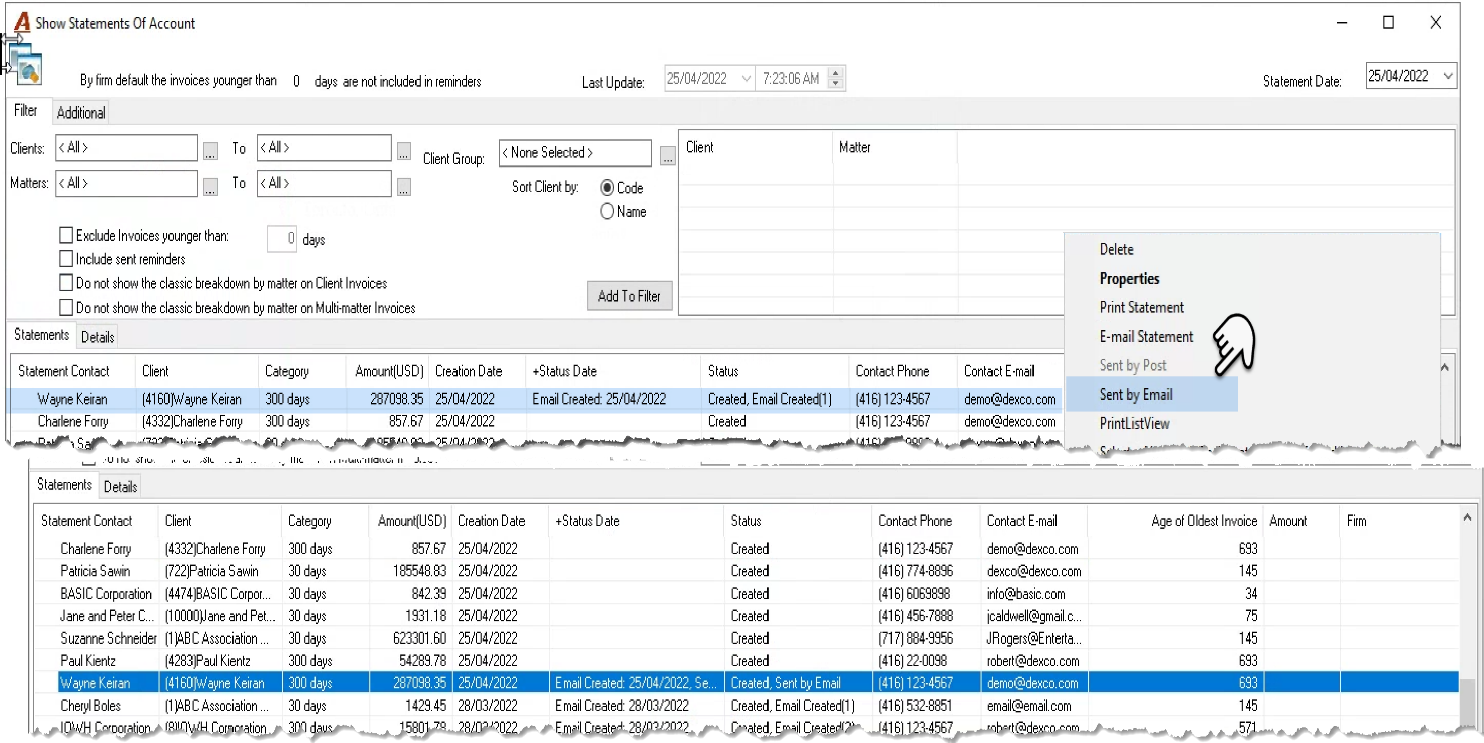Select the Filter tab
This screenshot has height=743, width=1484.
pos(26,111)
